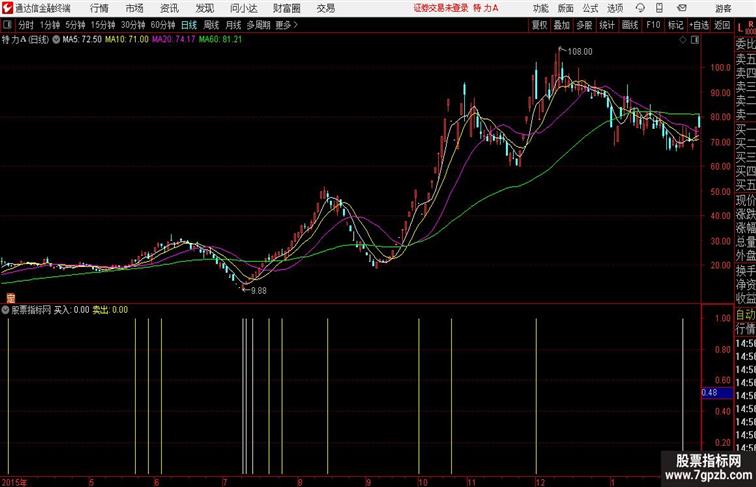Click the 特力A (日线) chart title
The width and height of the screenshot is (756, 487).
coord(26,40)
